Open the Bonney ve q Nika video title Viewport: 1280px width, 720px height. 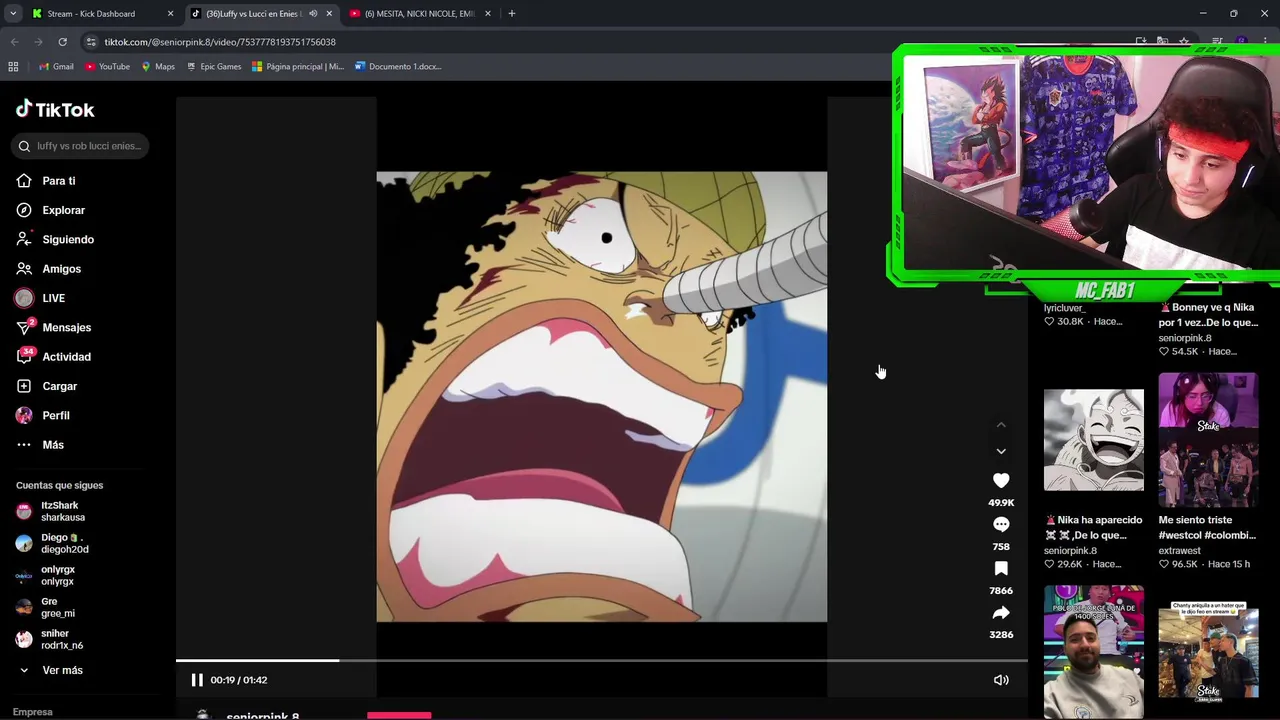click(x=1208, y=315)
